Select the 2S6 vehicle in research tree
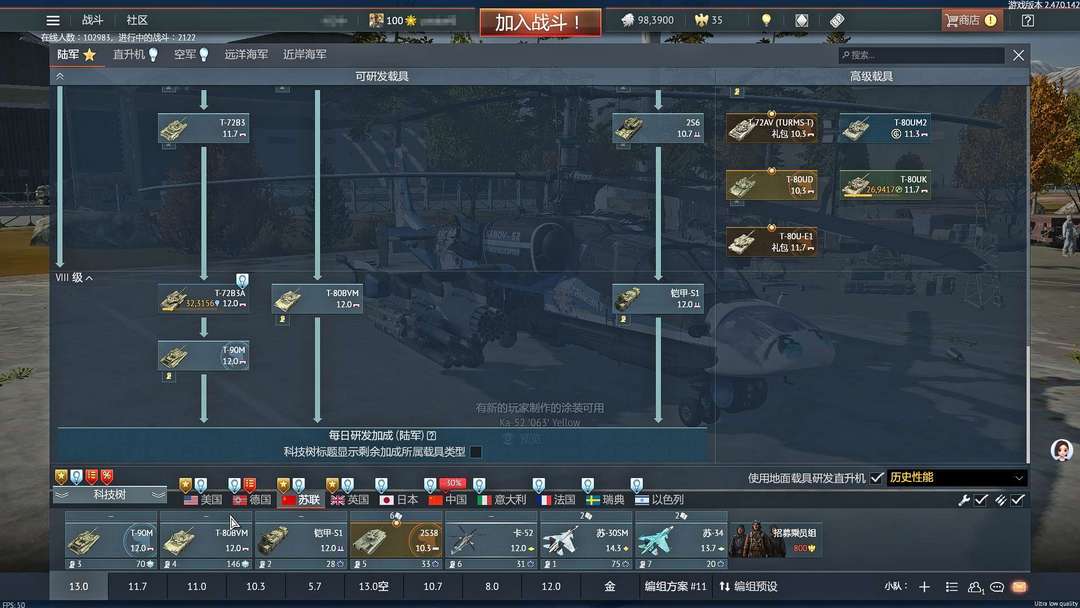 [x=658, y=128]
